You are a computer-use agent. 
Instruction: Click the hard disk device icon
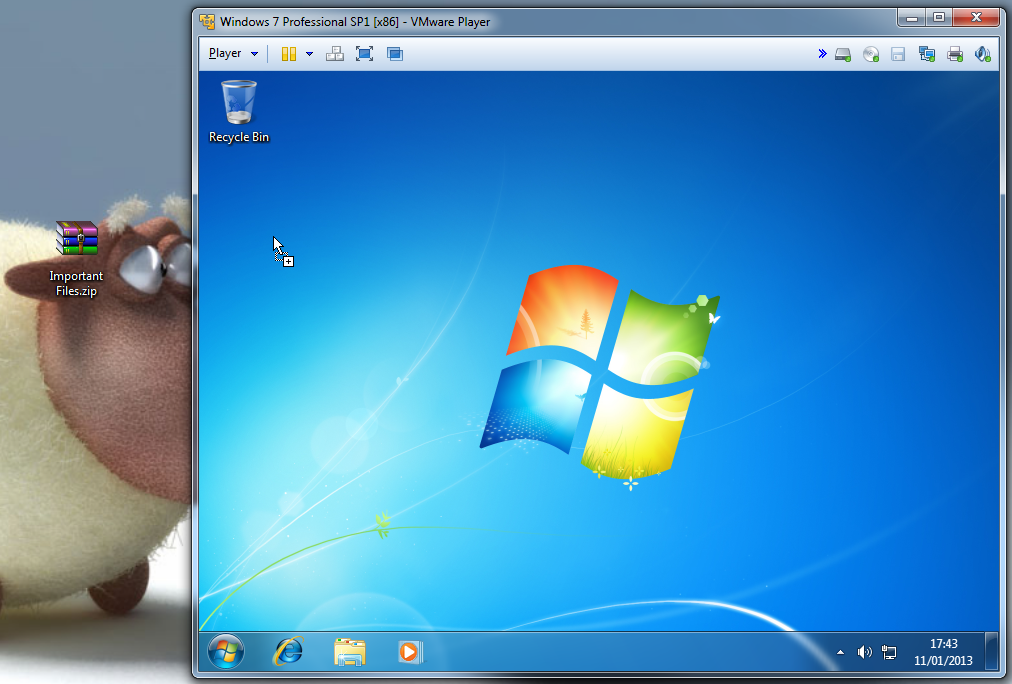pyautogui.click(x=843, y=54)
